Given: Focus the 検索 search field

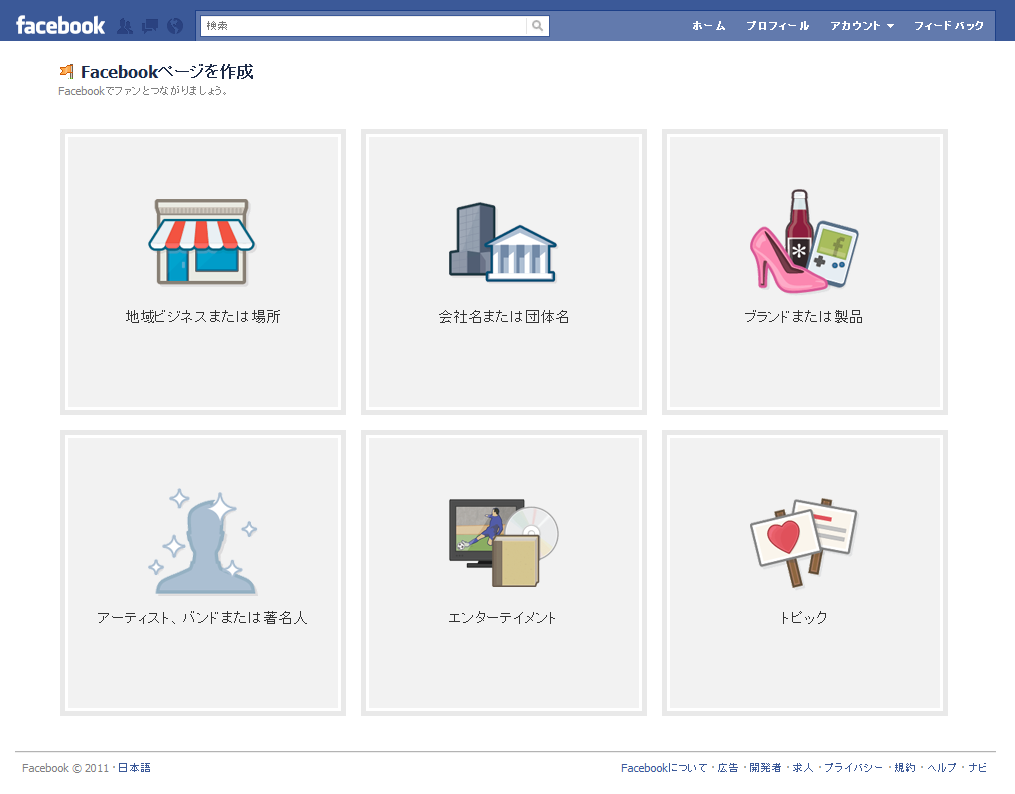Looking at the screenshot, I should click(x=364, y=26).
